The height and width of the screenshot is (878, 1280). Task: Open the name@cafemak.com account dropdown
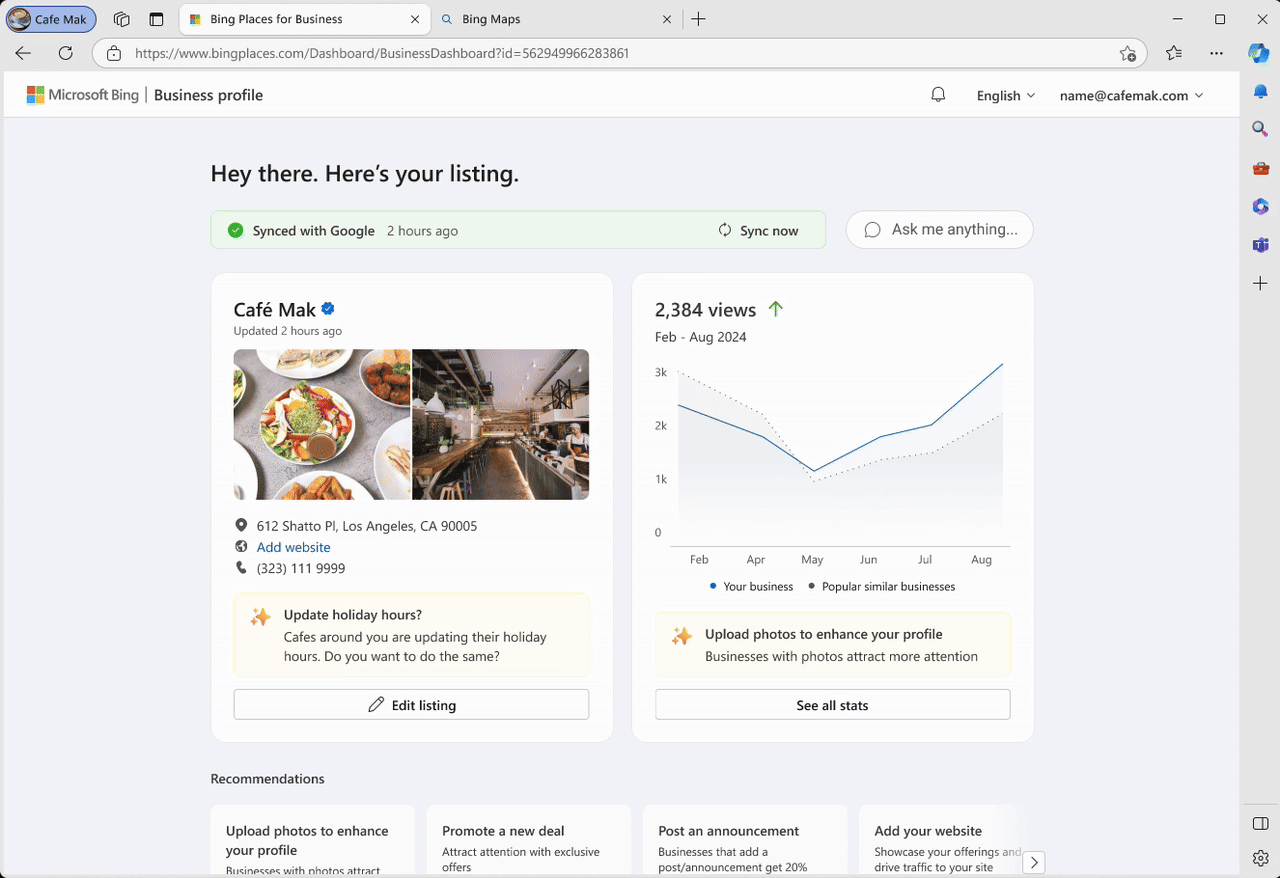pos(1131,96)
